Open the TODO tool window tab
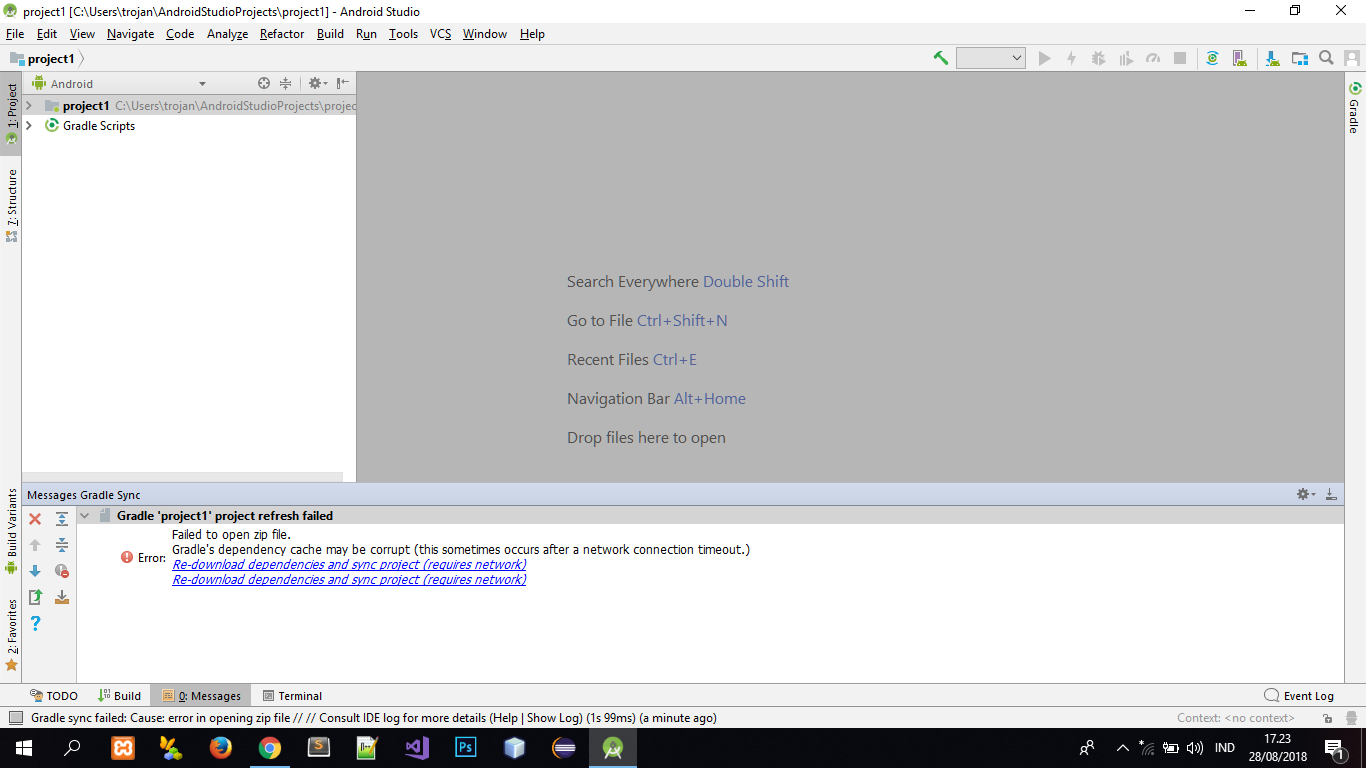 tap(54, 696)
